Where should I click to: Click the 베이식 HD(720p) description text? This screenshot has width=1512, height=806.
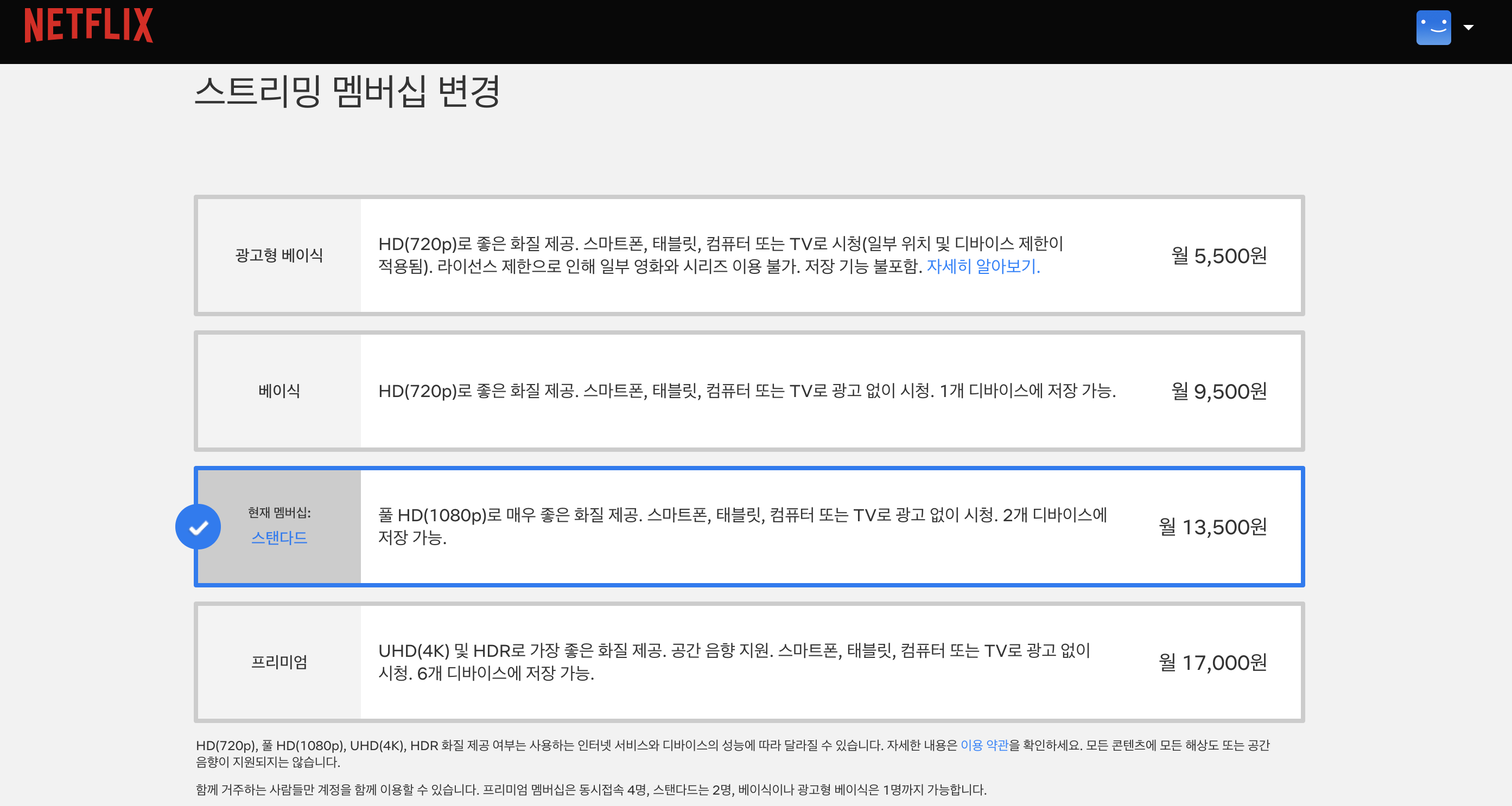coord(747,391)
